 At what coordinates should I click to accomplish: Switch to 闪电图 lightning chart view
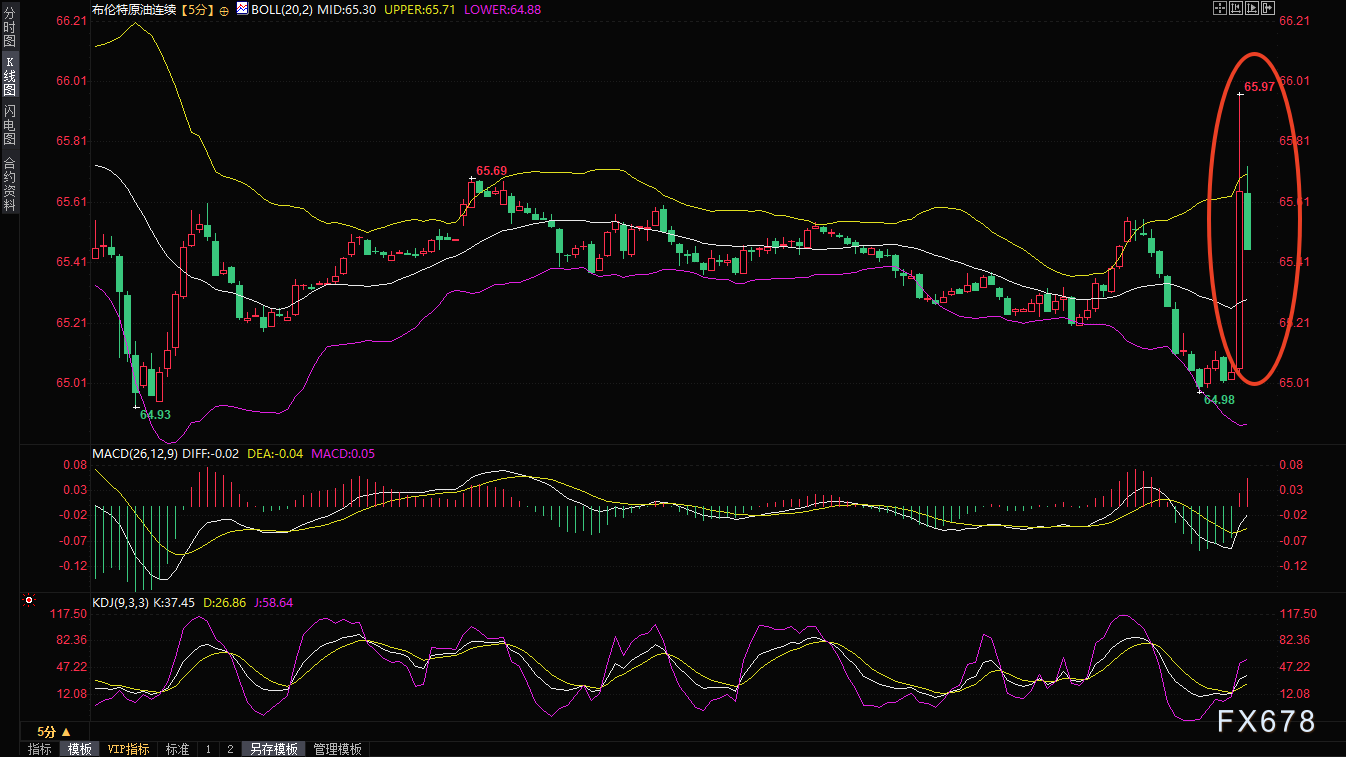pos(9,124)
